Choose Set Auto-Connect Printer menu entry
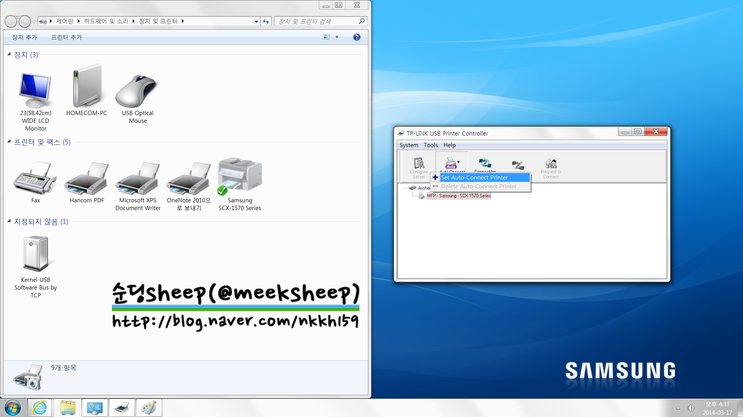 (480, 177)
